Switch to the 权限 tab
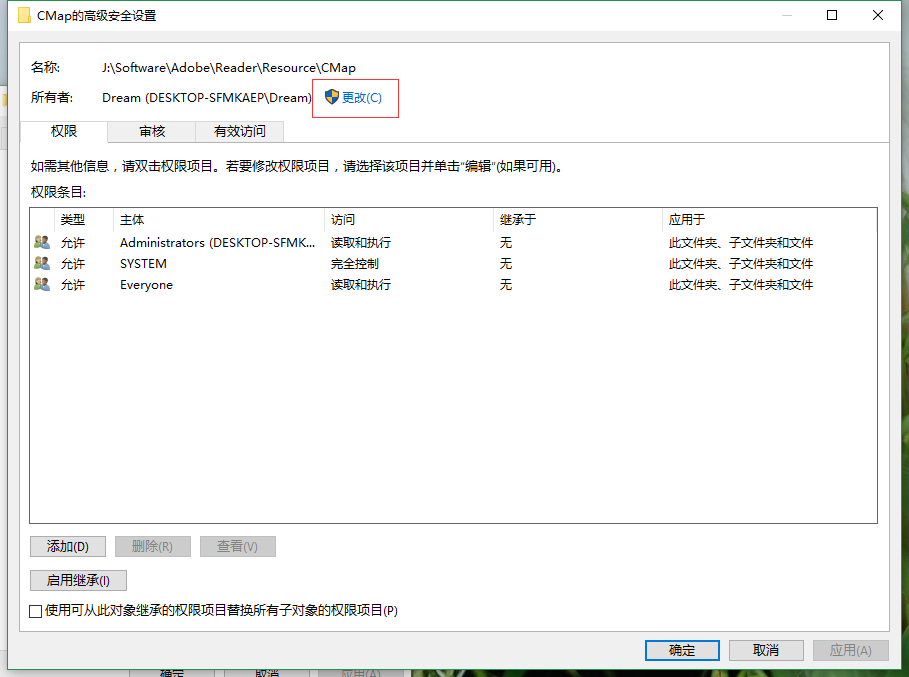The image size is (909, 677). click(x=64, y=132)
